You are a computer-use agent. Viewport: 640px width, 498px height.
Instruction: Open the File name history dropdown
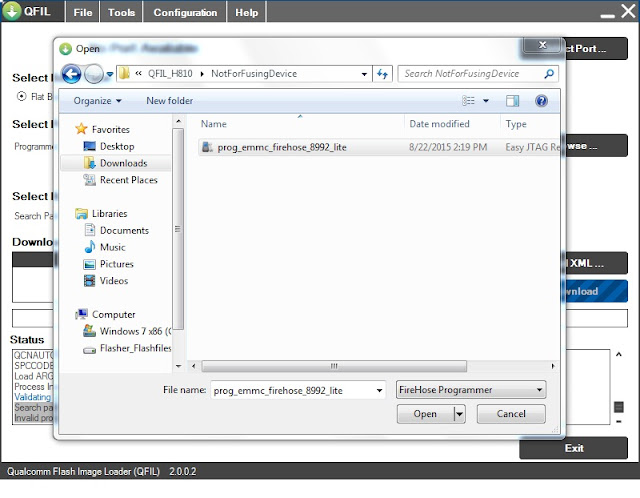pos(379,390)
